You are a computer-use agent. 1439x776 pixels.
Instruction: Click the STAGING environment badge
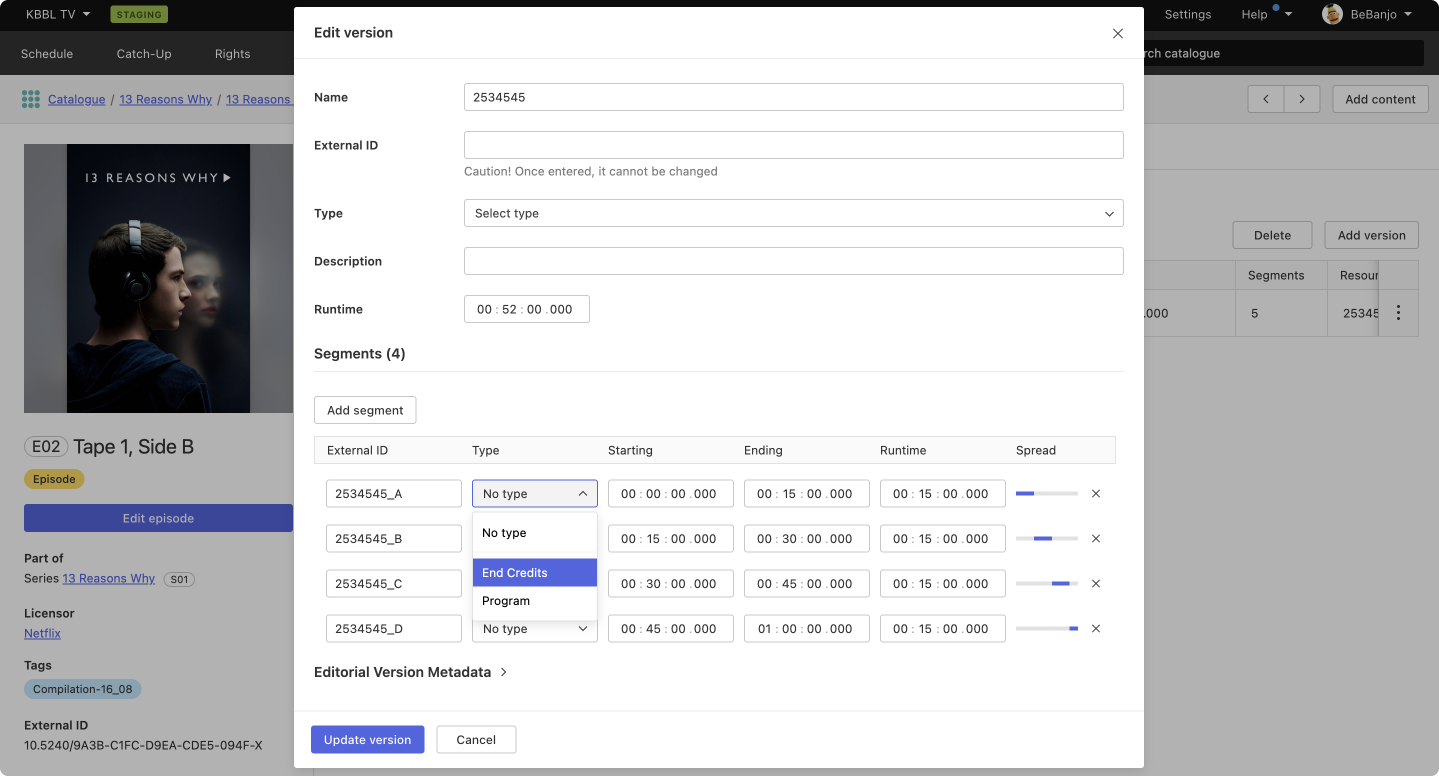pyautogui.click(x=139, y=15)
